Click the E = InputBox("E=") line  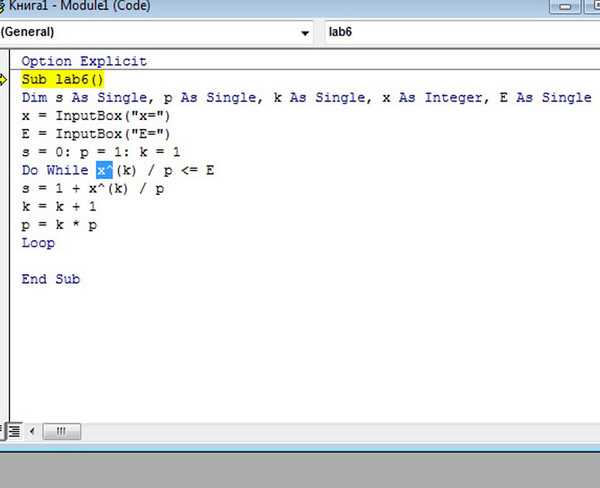[95, 133]
